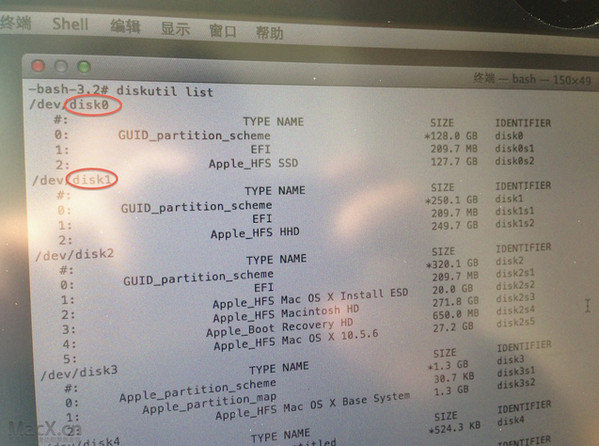Click the /dev/disk0 header line

click(69, 104)
